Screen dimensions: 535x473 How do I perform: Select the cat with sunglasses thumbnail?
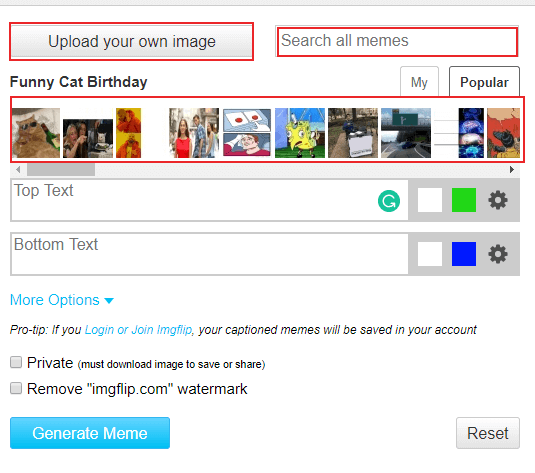36,133
